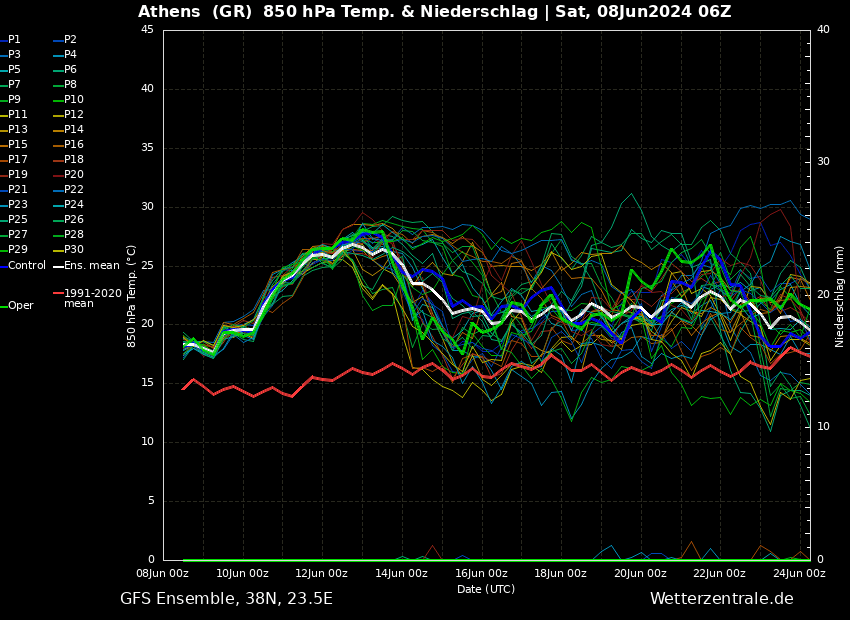Click the chart title mentioning Athens (GR)
This screenshot has width=850, height=620.
pos(434,12)
